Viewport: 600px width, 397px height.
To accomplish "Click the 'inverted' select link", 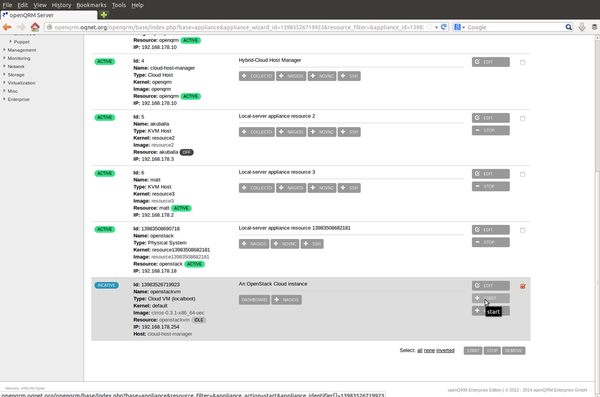I will click(445, 350).
